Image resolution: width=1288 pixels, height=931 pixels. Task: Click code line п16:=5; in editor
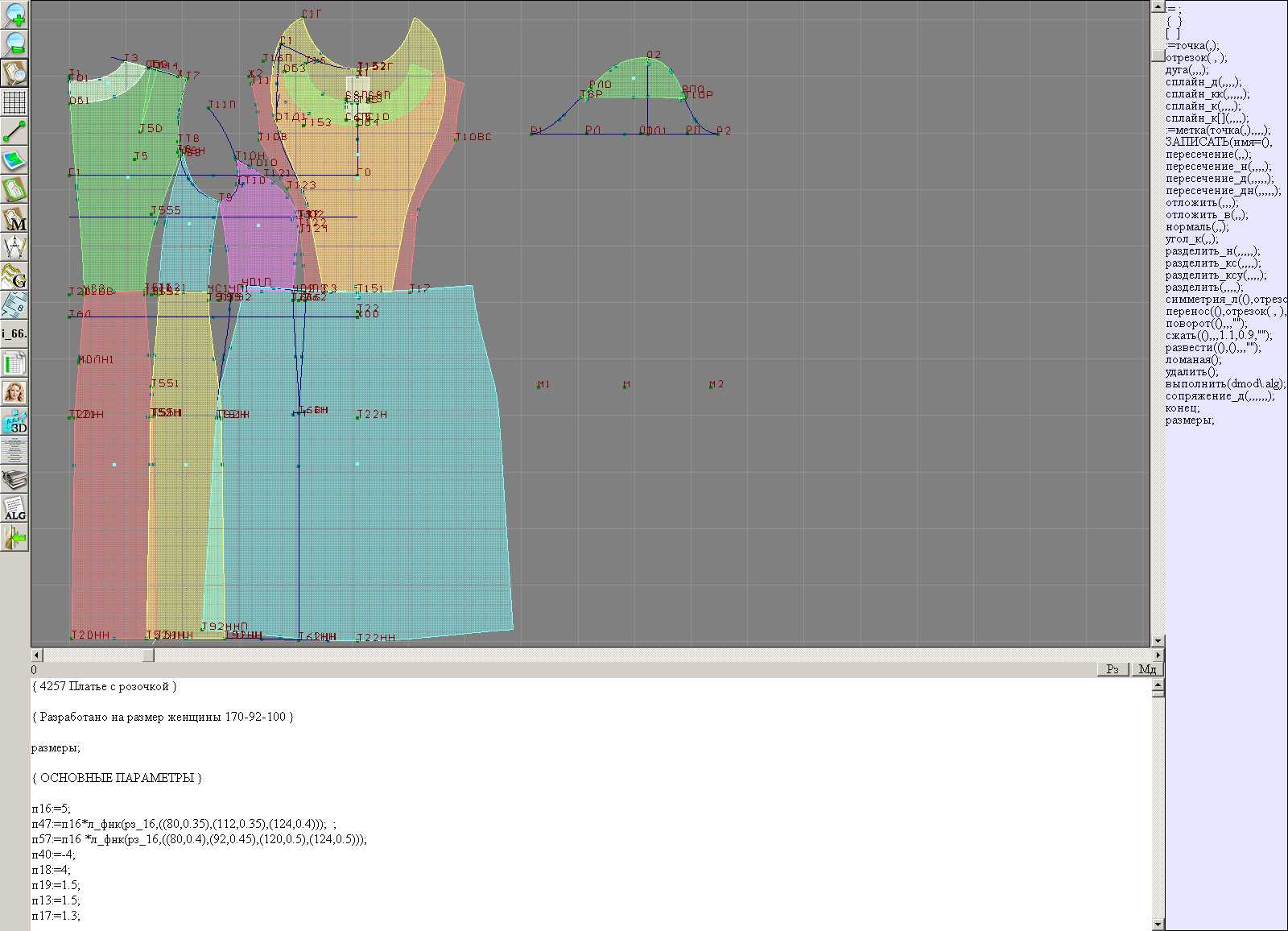click(52, 809)
